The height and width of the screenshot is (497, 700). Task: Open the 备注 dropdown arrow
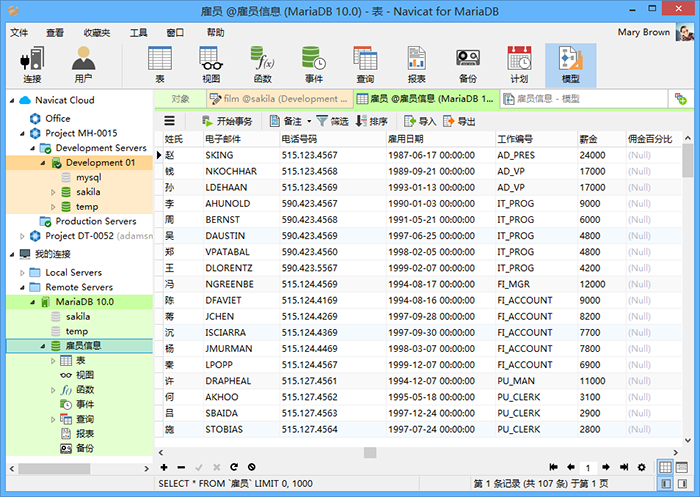tap(309, 121)
